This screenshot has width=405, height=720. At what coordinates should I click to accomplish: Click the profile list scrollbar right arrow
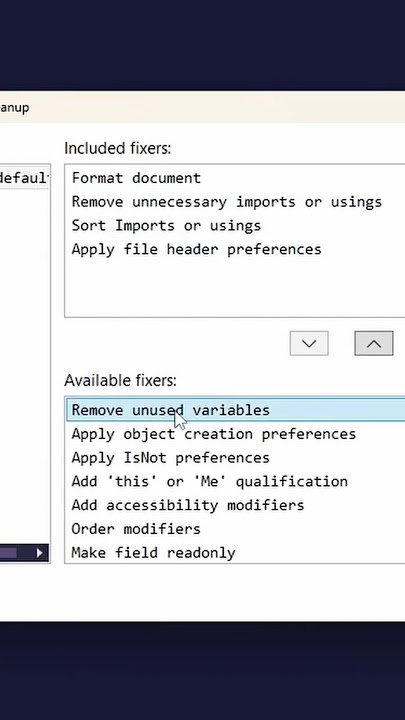coord(40,552)
